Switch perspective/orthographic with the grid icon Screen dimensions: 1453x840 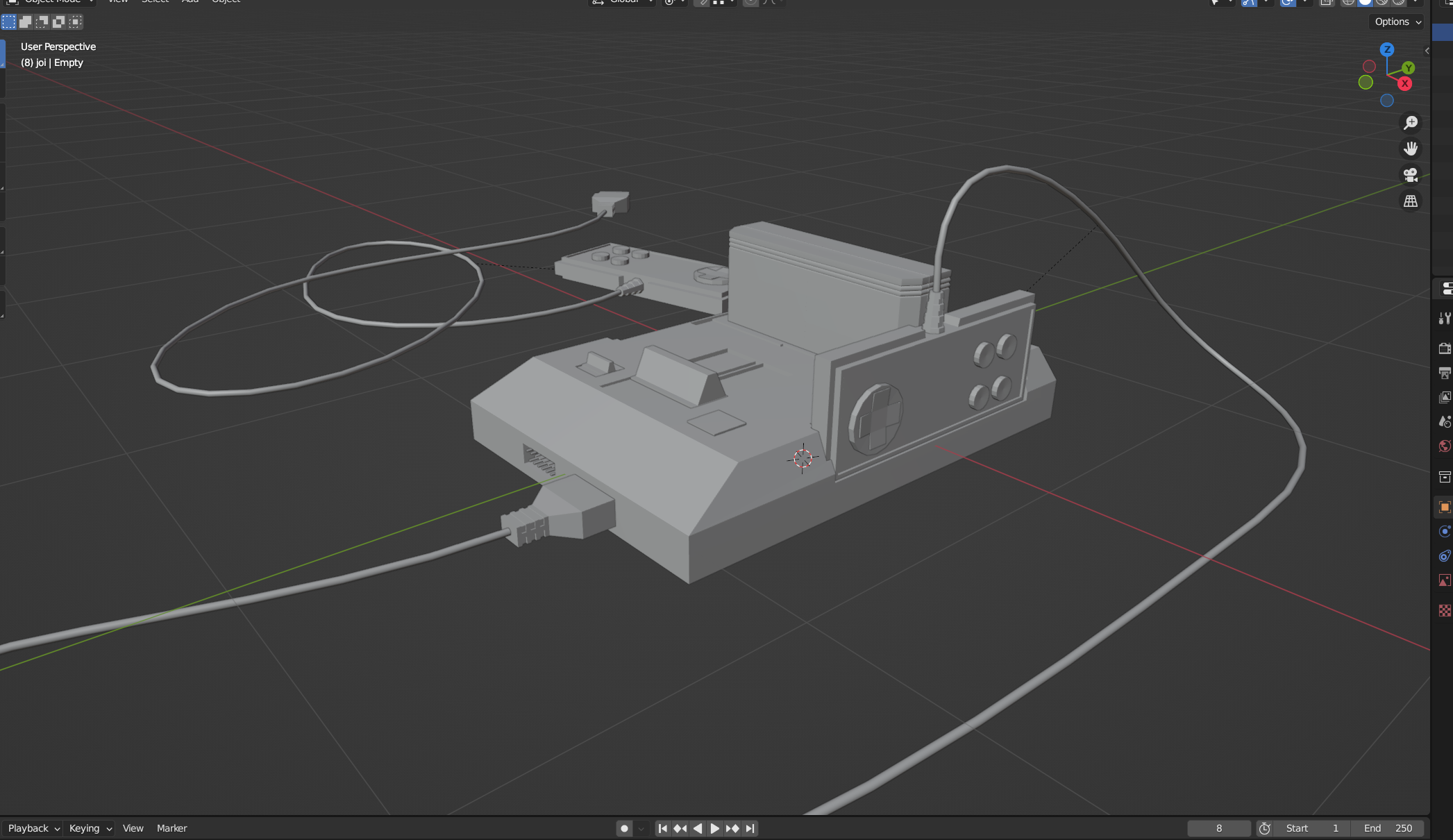[x=1410, y=201]
